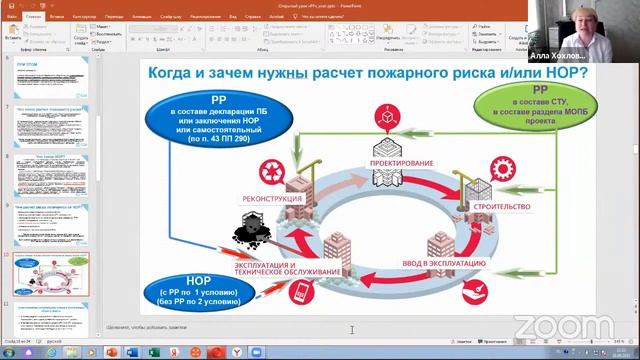Click the Примечания (Comments) status bar button

(492, 341)
